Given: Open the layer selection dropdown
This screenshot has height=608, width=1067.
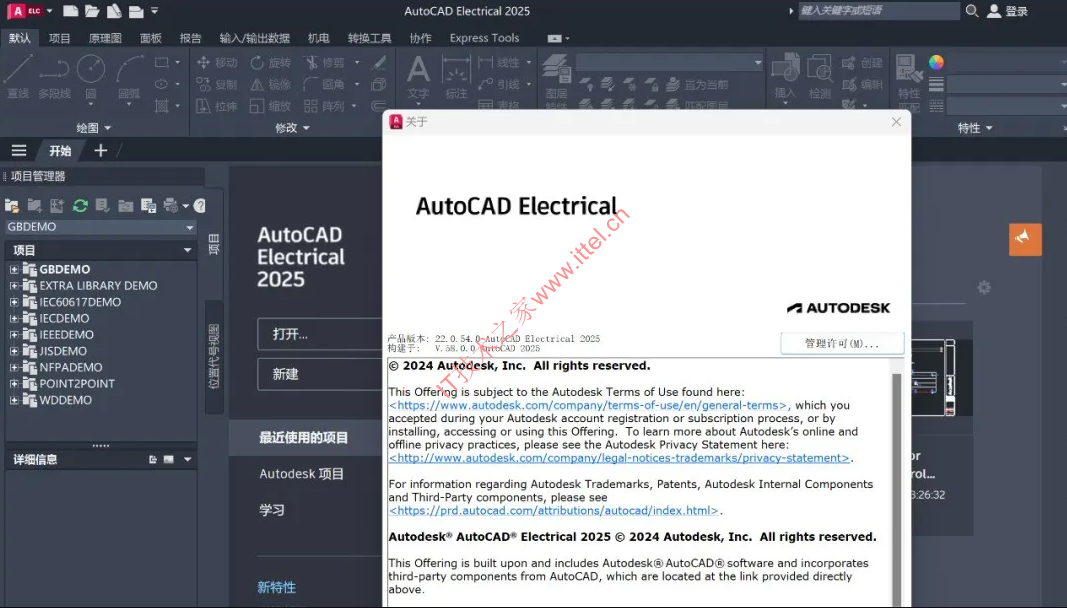Looking at the screenshot, I should (x=670, y=63).
